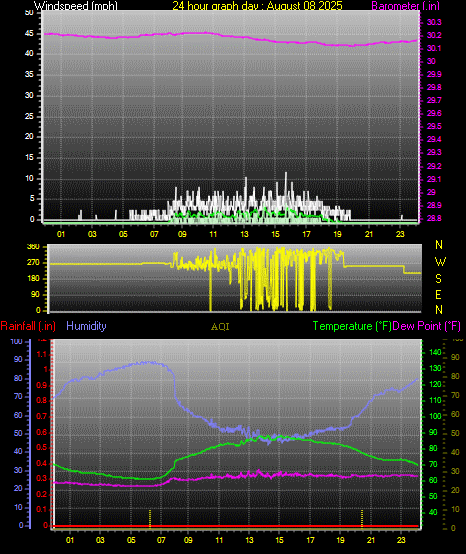Click the 25 windspeed axis value

point(29,116)
